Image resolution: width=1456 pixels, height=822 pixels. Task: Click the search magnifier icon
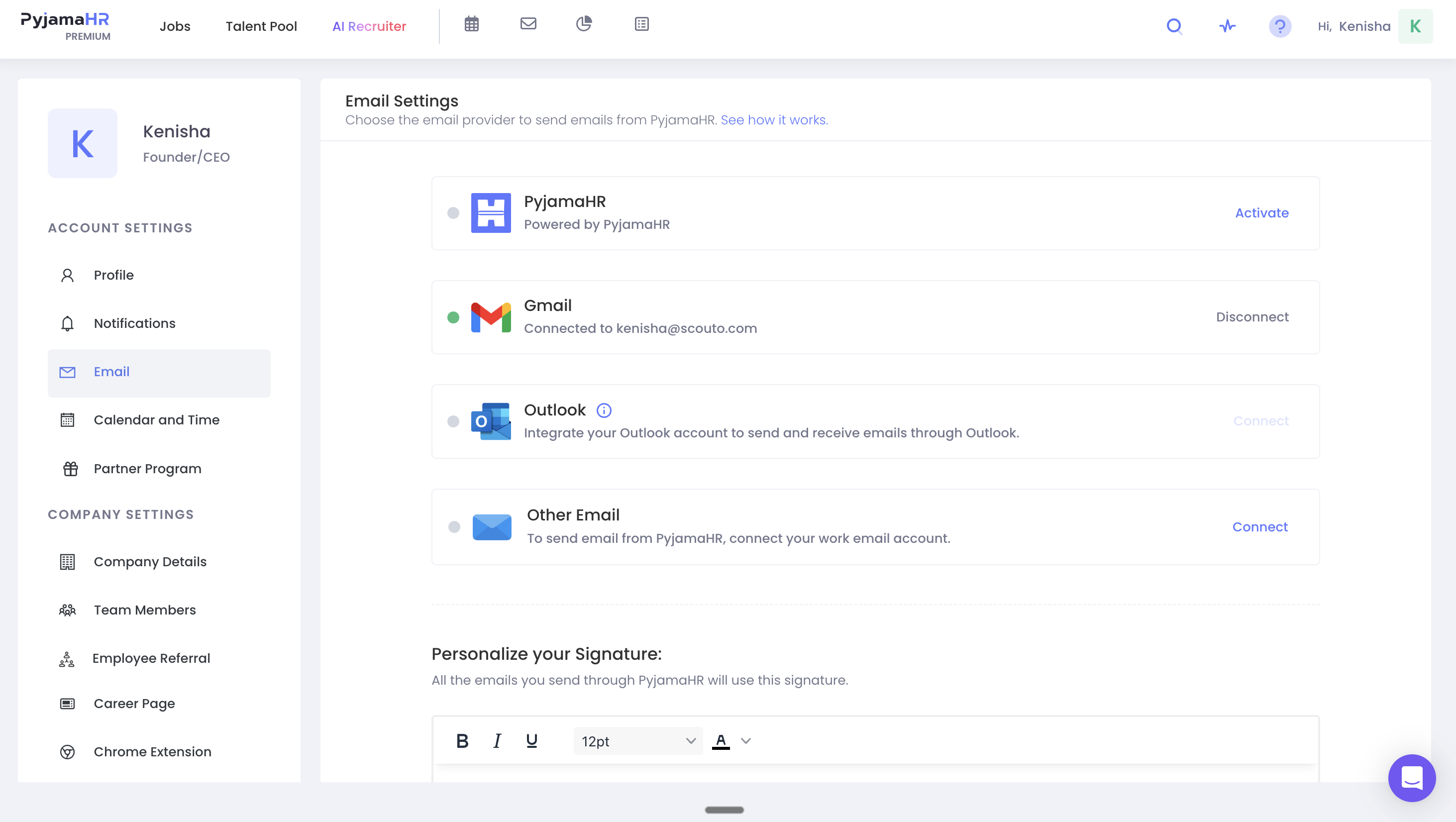(x=1174, y=26)
